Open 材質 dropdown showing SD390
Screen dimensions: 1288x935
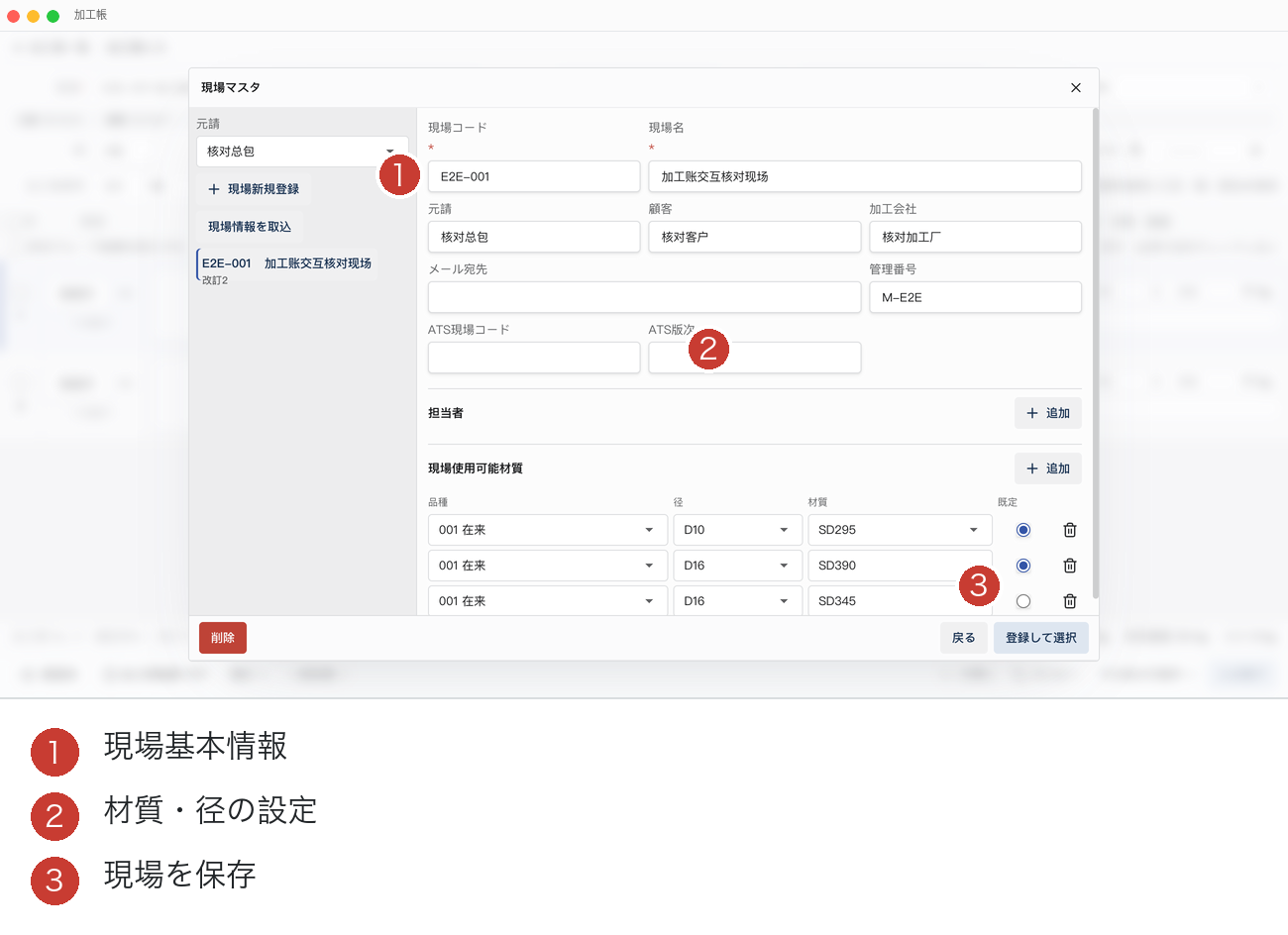[x=900, y=566]
